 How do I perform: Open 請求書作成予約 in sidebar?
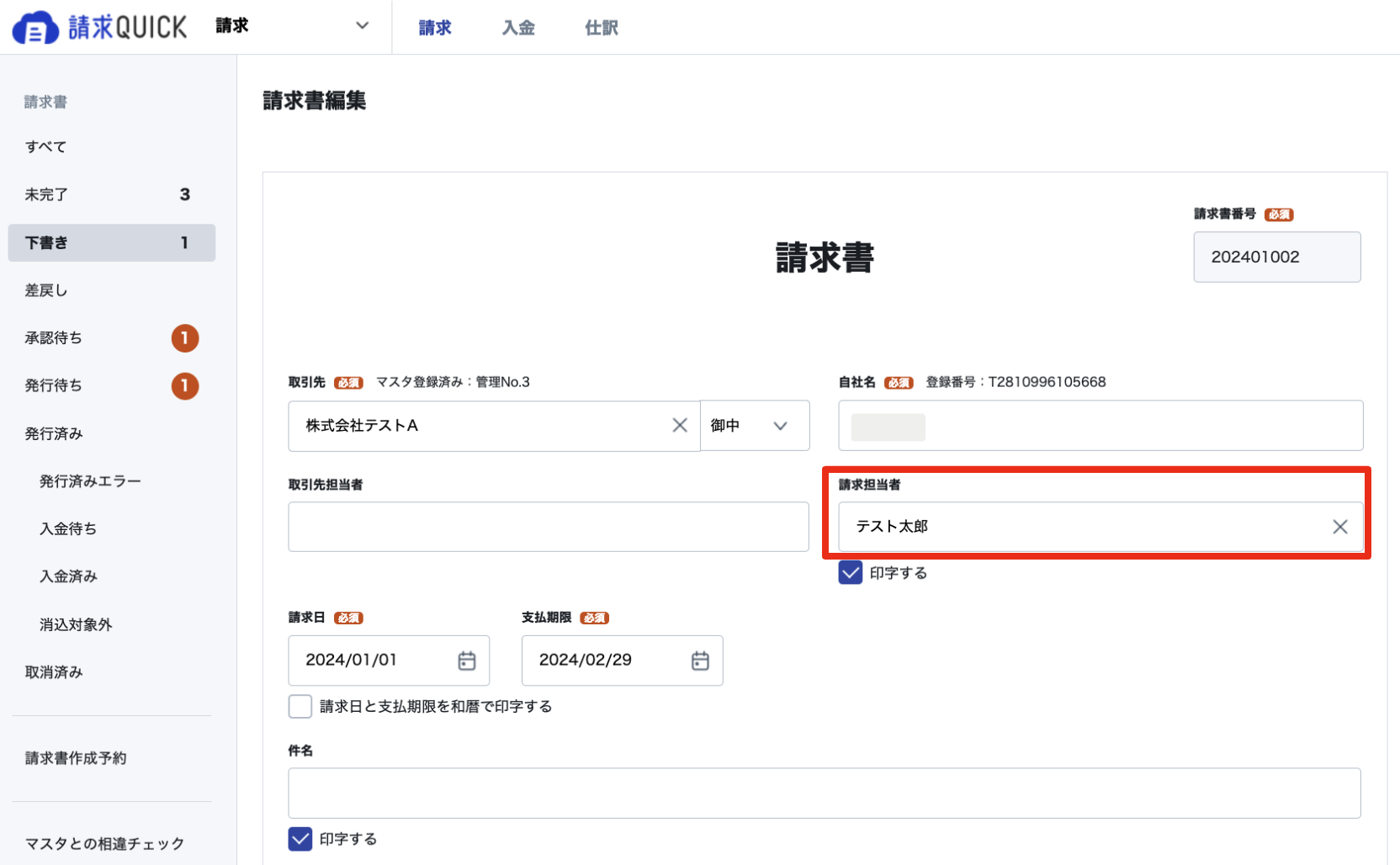point(76,758)
